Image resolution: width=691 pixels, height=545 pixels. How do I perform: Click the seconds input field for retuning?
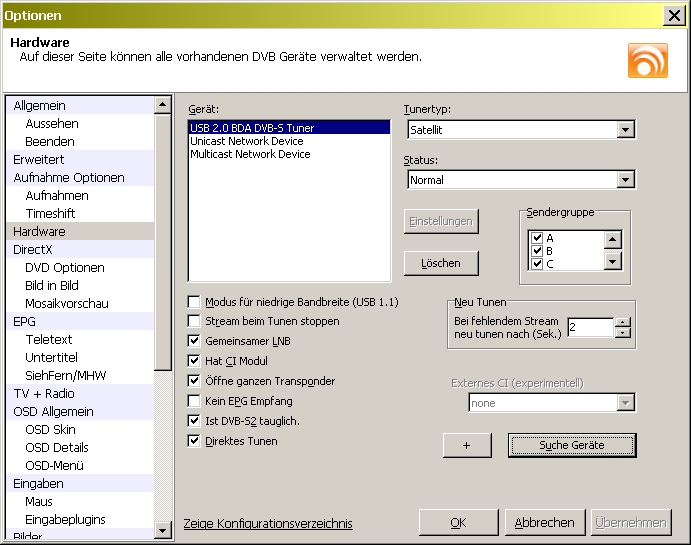pyautogui.click(x=589, y=327)
